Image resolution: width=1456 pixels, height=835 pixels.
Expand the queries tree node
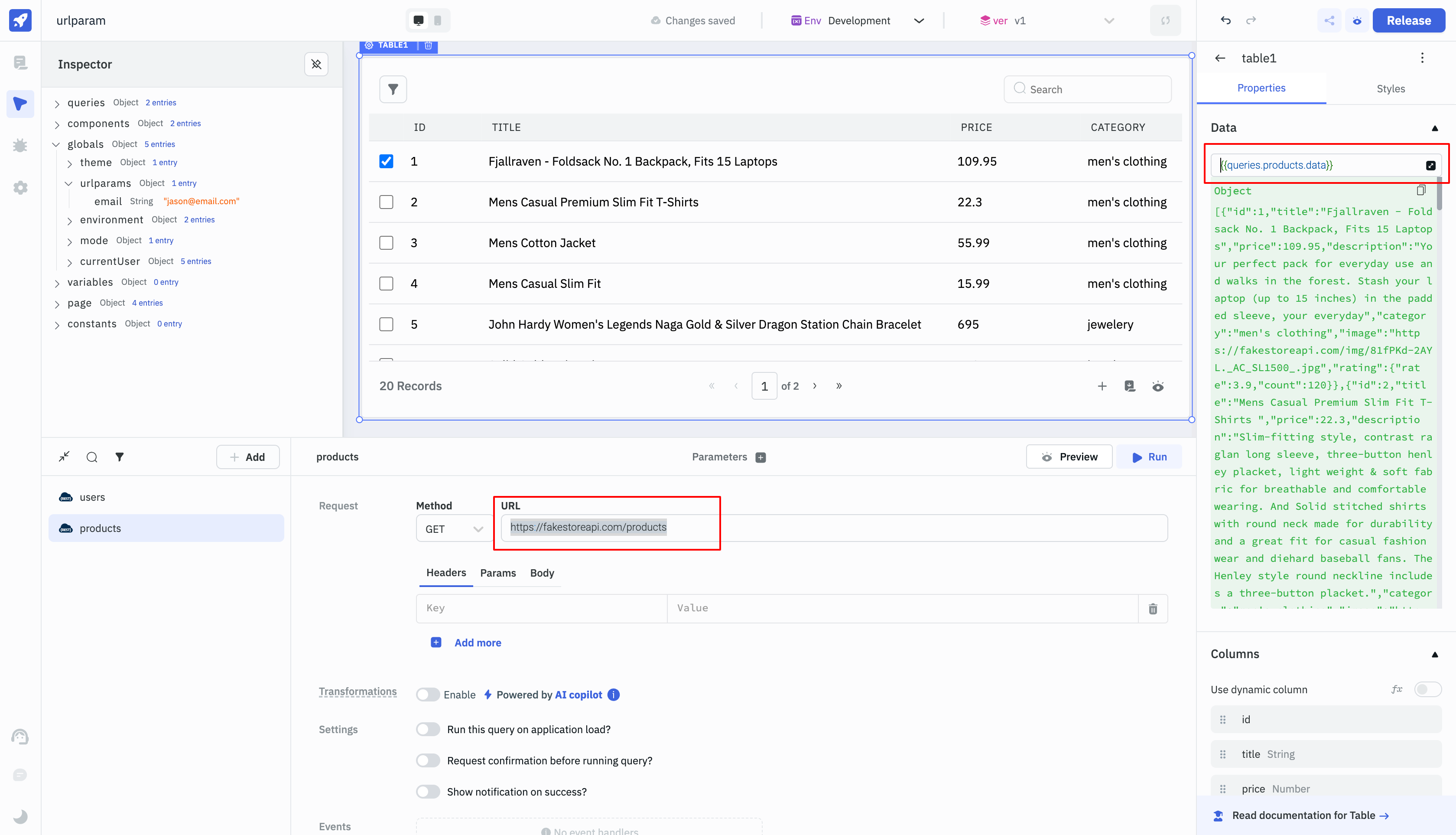click(57, 103)
